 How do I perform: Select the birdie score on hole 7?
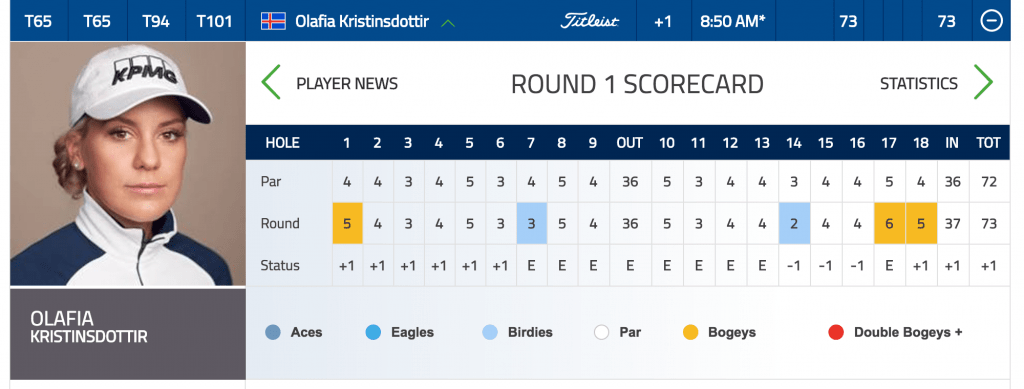click(532, 223)
